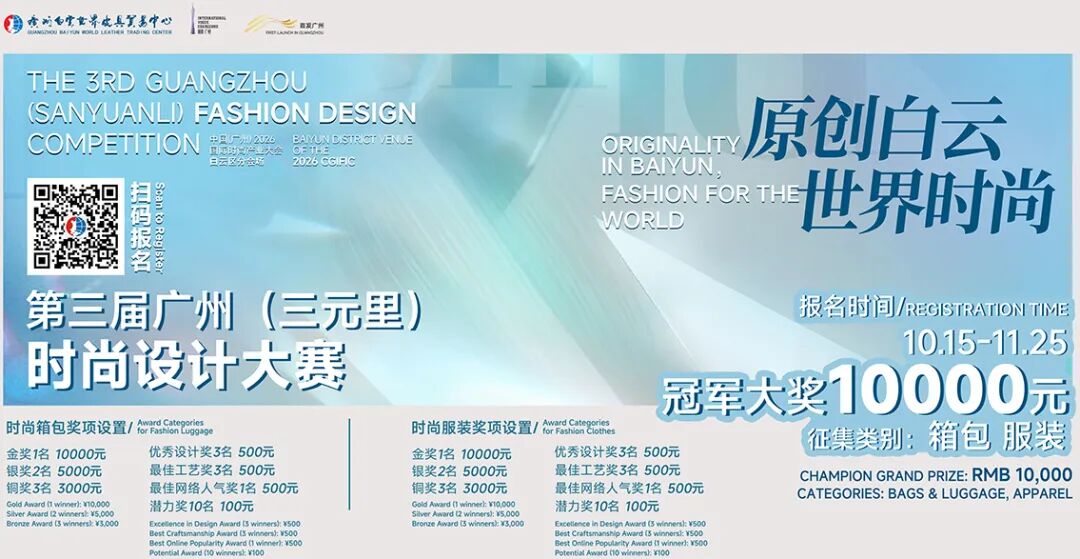Screen dimensions: 1080x559
Task: Click the 'THE 3RD GUANGZHOU' heading line
Action: coord(167,83)
